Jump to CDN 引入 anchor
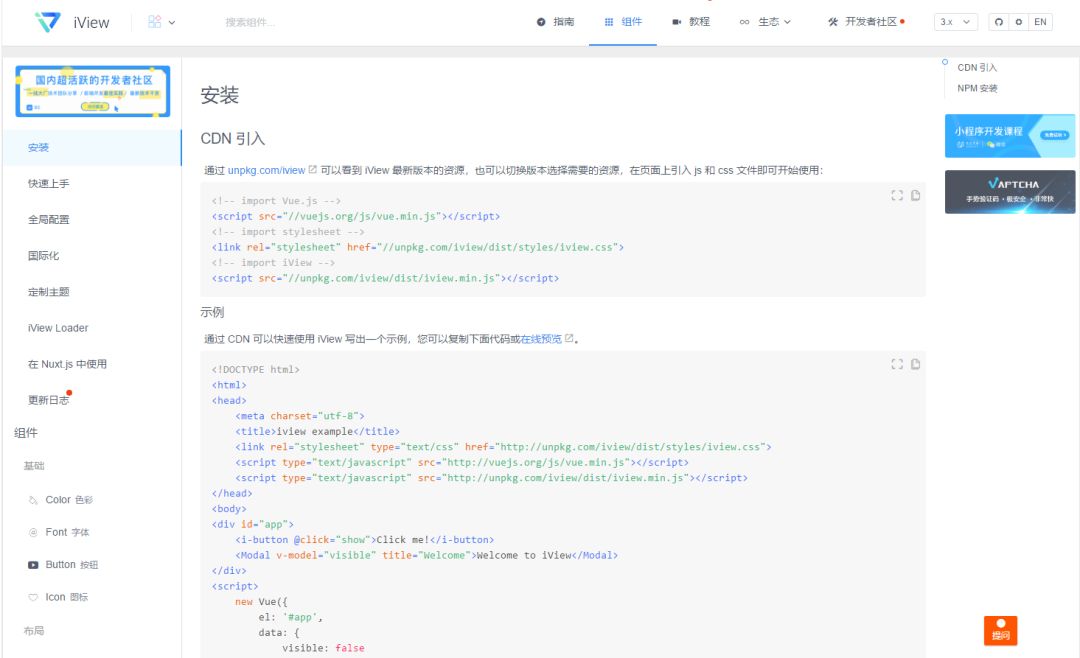This screenshot has width=1080, height=658. (x=977, y=68)
